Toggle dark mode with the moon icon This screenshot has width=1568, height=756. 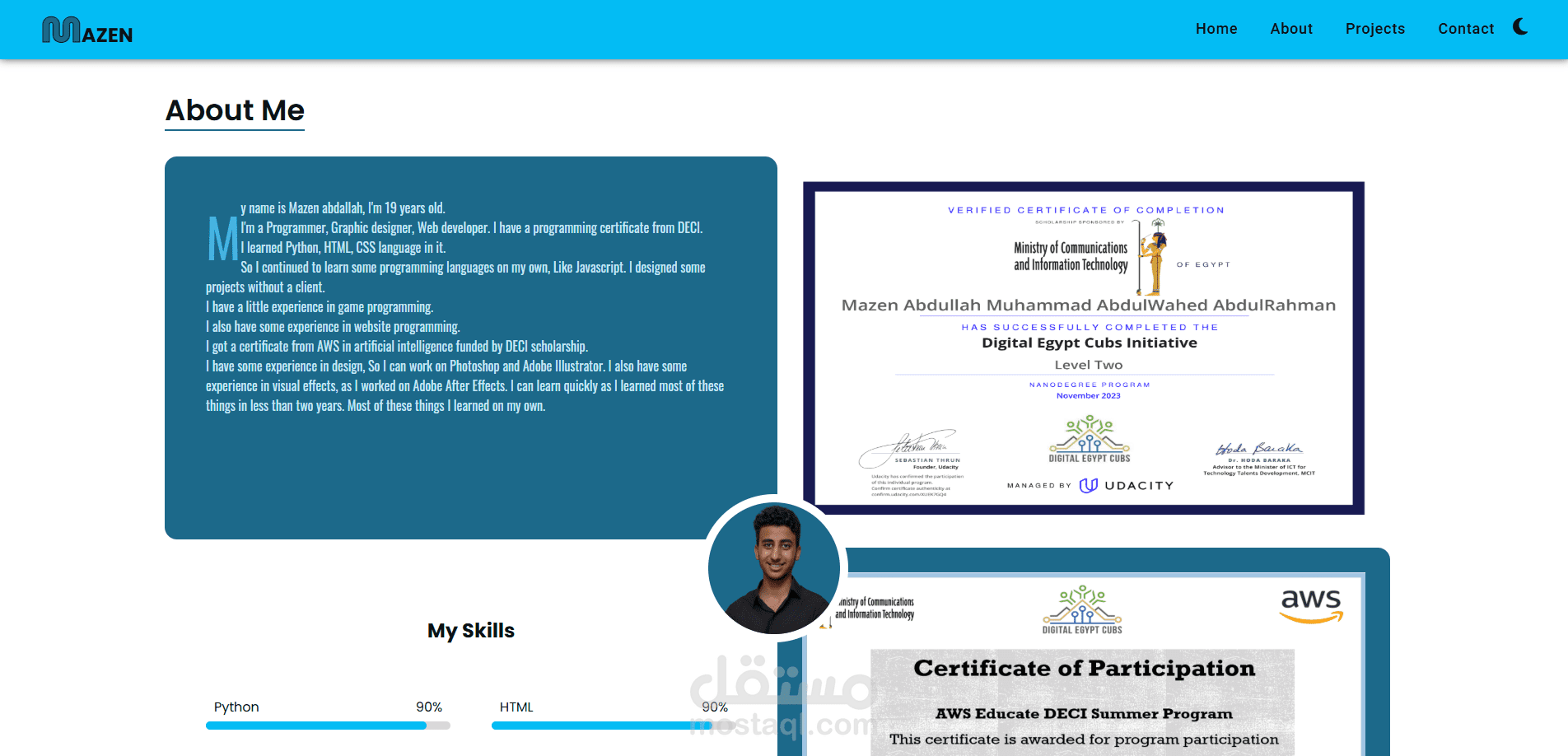[1520, 27]
